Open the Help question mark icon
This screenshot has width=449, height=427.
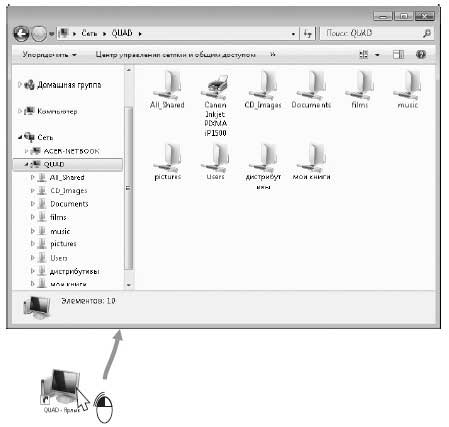click(421, 54)
